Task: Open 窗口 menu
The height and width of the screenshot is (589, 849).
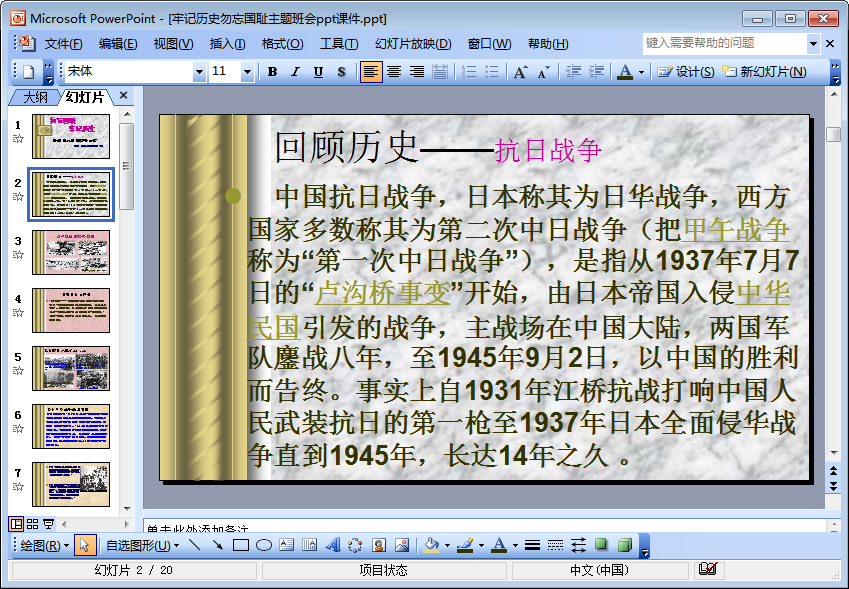Action: pos(489,44)
